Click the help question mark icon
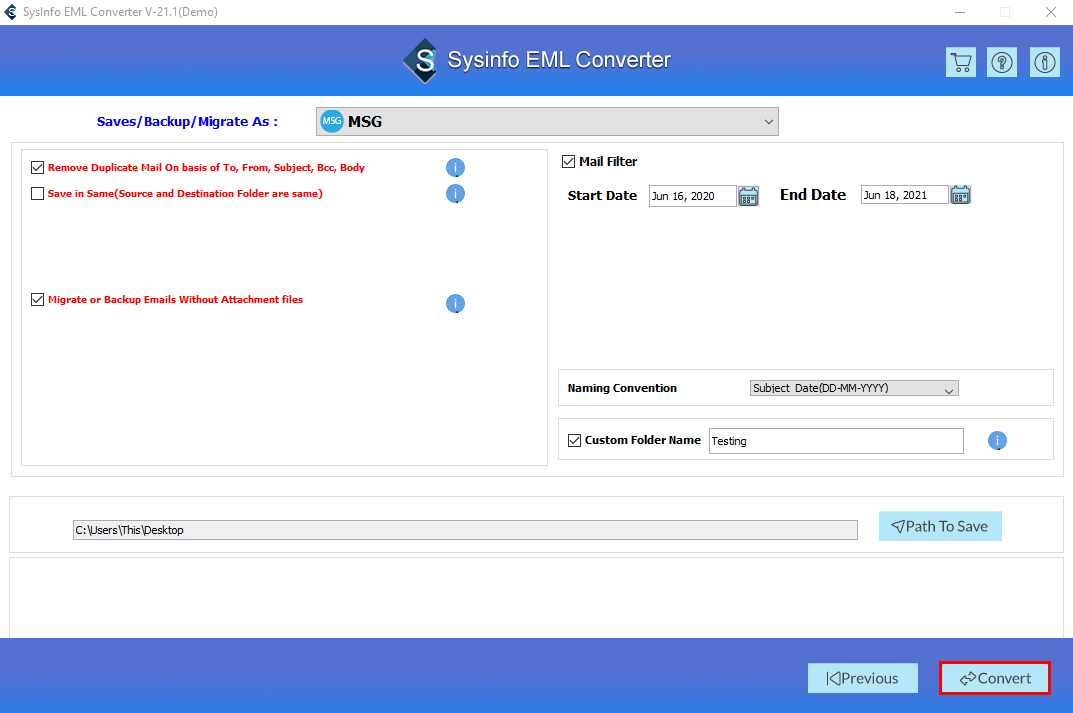This screenshot has height=713, width=1073. pos(1002,61)
